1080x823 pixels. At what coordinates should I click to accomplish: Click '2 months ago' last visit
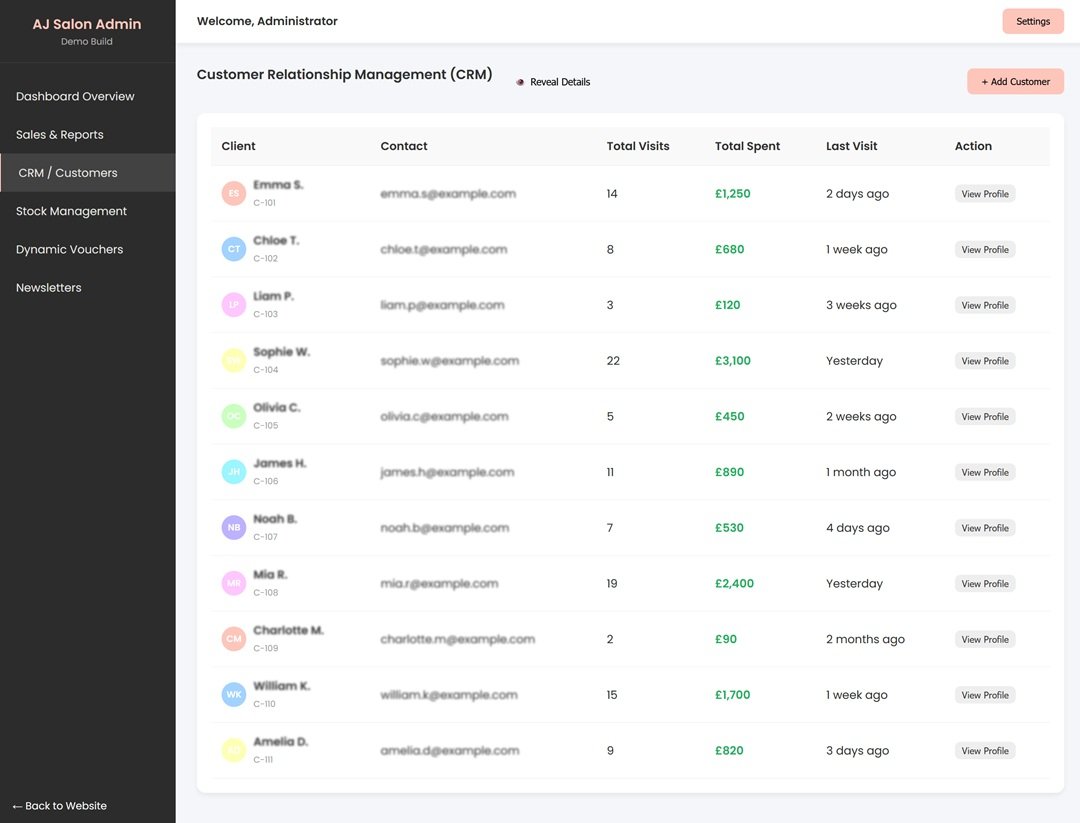pos(865,640)
